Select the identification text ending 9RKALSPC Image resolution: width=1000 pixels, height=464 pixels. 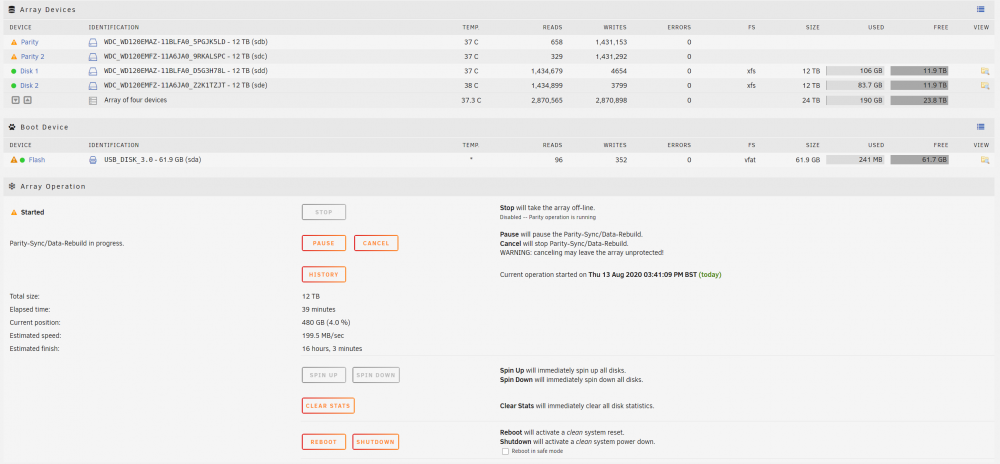click(186, 57)
